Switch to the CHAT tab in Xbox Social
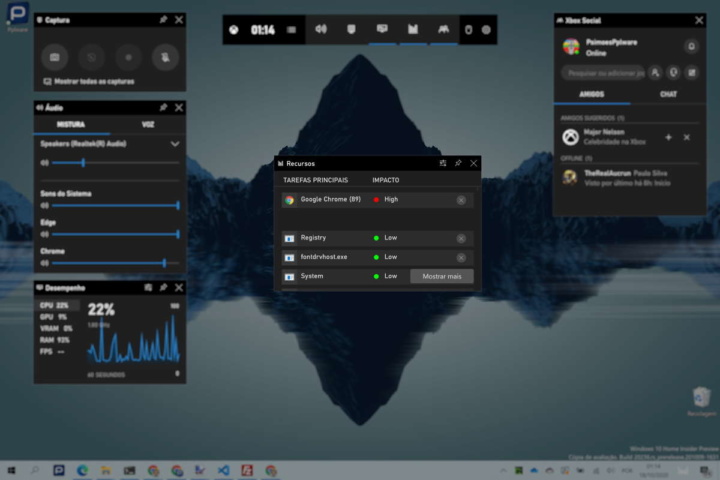The image size is (720, 480). pyautogui.click(x=668, y=95)
